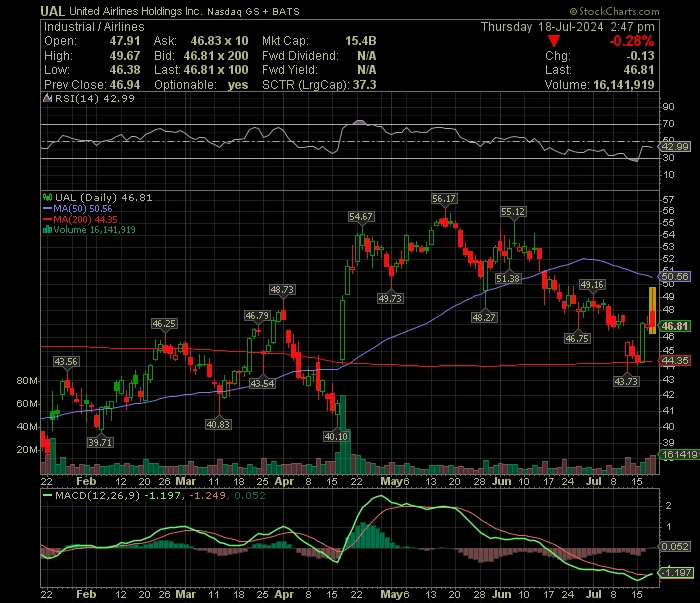Click the 42.99 RSI value tag
This screenshot has height=603, width=700.
[x=675, y=147]
